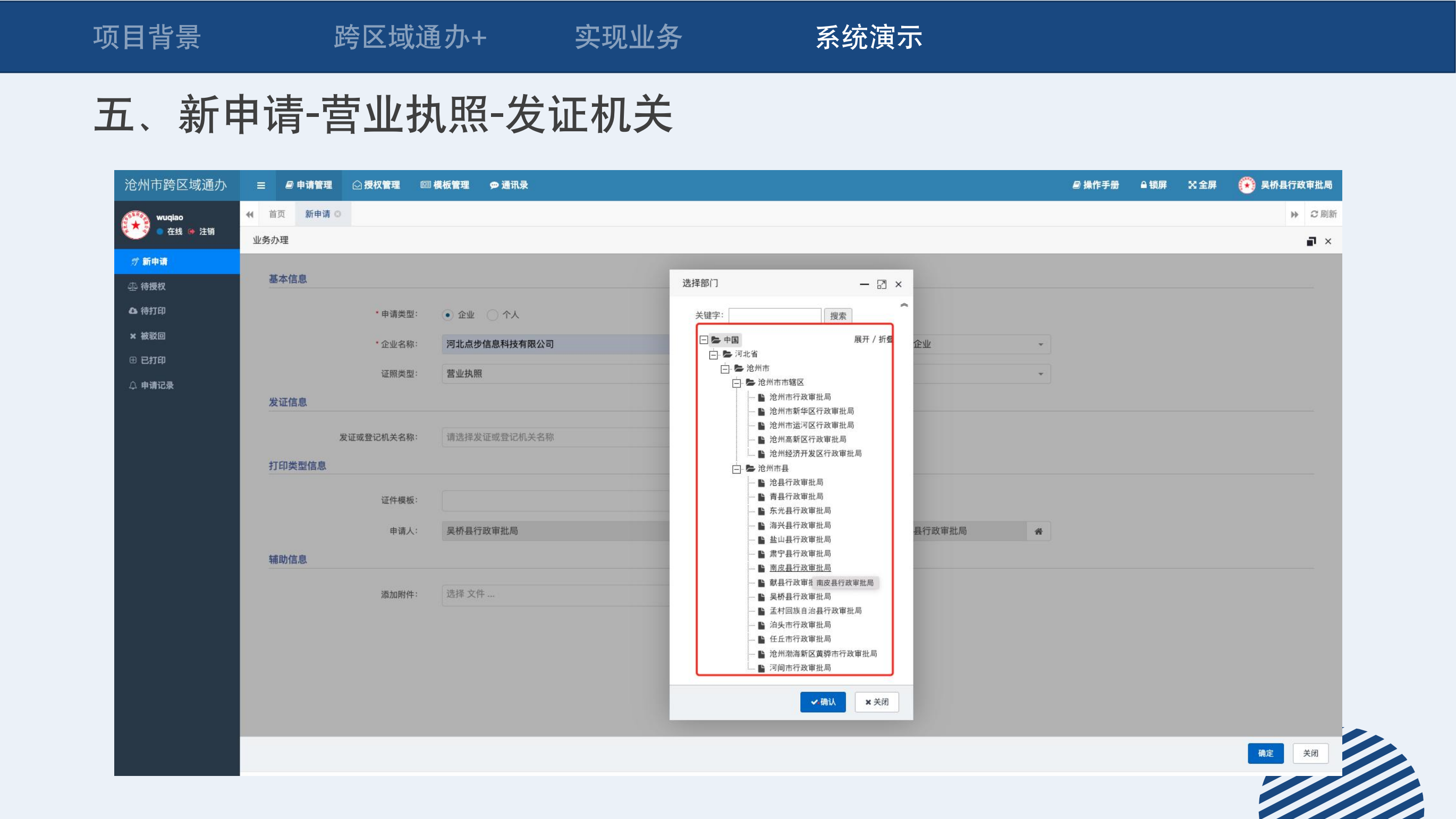
Task: Click the 确认 button in dialog
Action: point(823,702)
